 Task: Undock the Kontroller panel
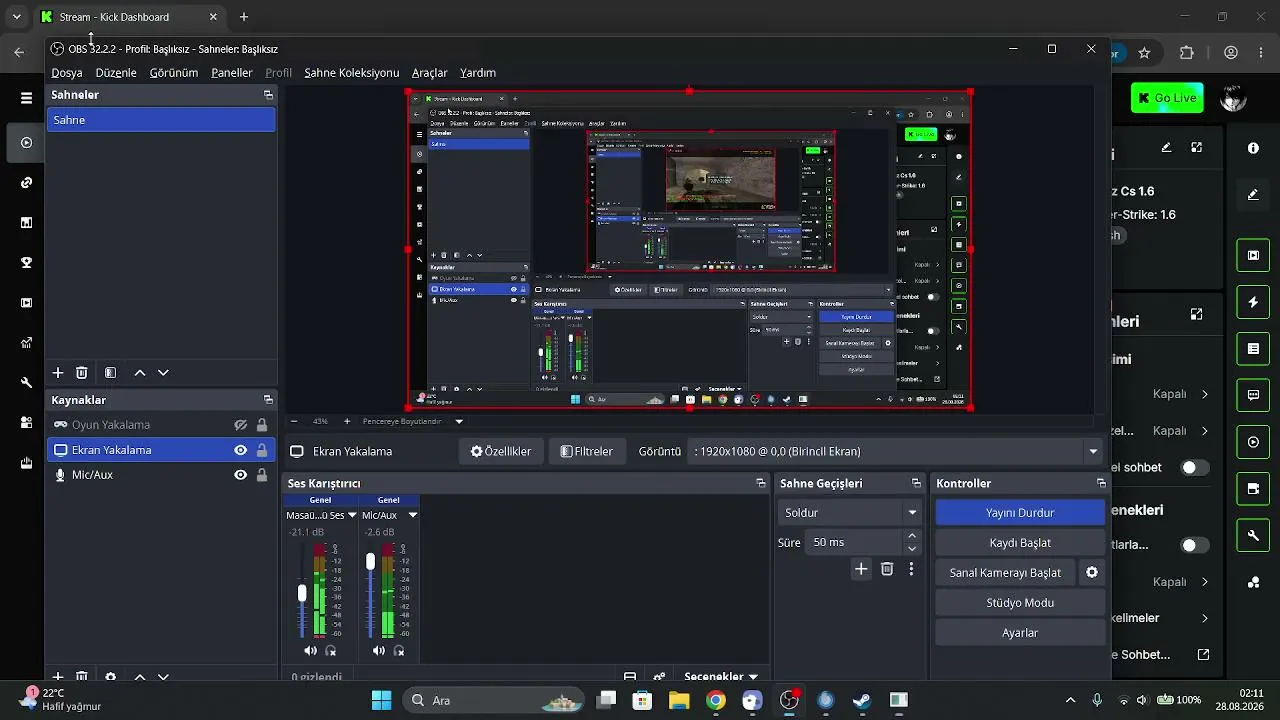[1101, 483]
